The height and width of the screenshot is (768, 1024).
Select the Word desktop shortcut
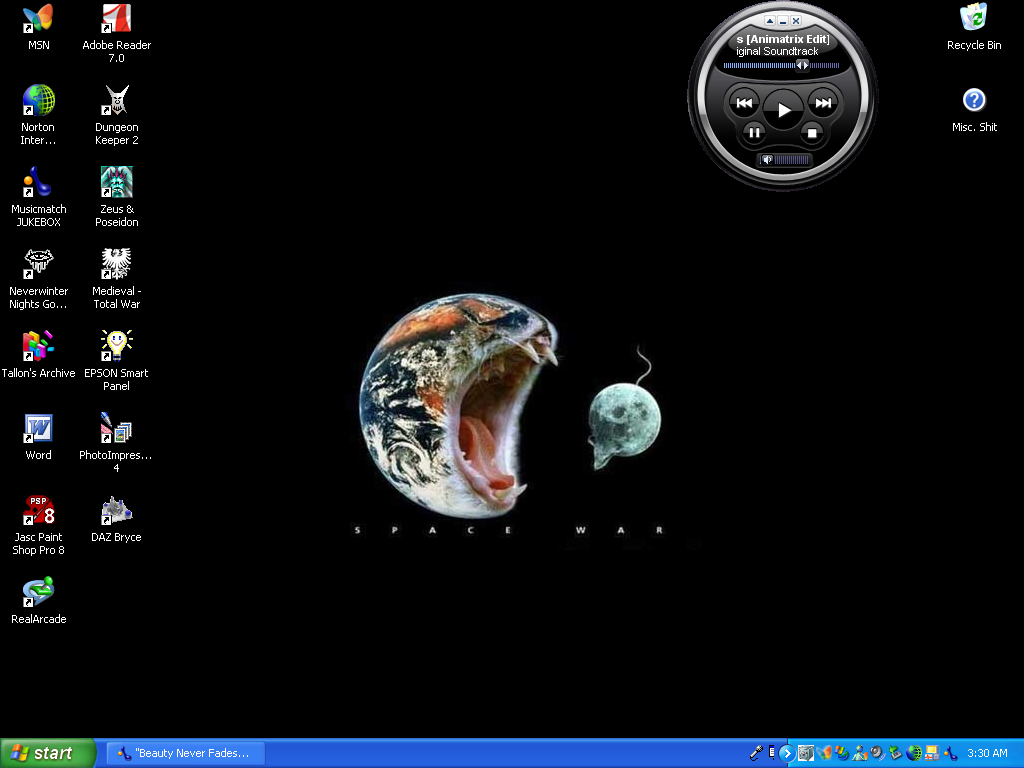[x=39, y=437]
